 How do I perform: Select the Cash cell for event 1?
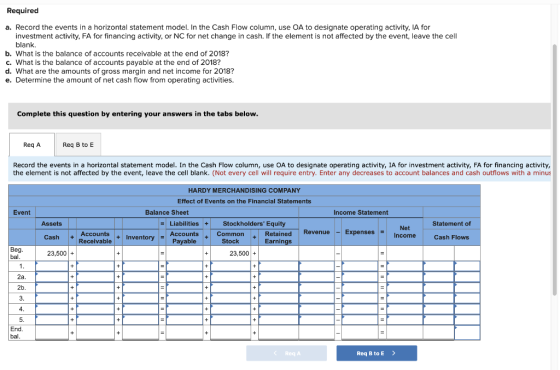tap(52, 266)
